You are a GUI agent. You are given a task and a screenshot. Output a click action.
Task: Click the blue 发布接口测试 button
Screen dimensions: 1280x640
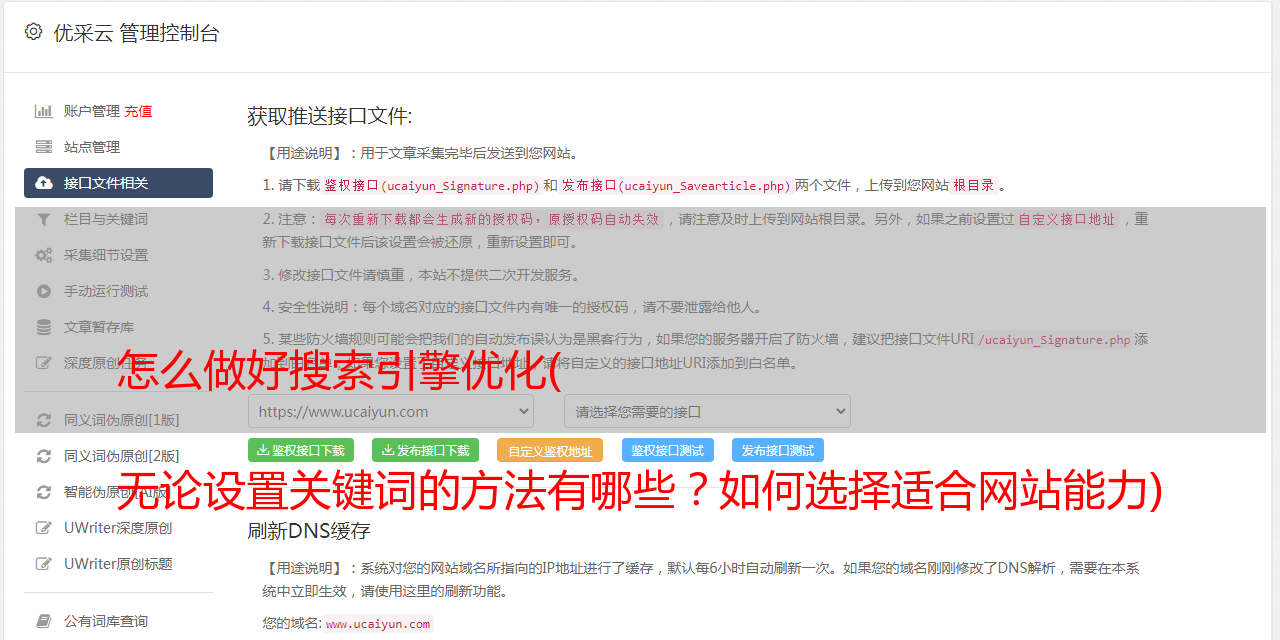pyautogui.click(x=778, y=450)
